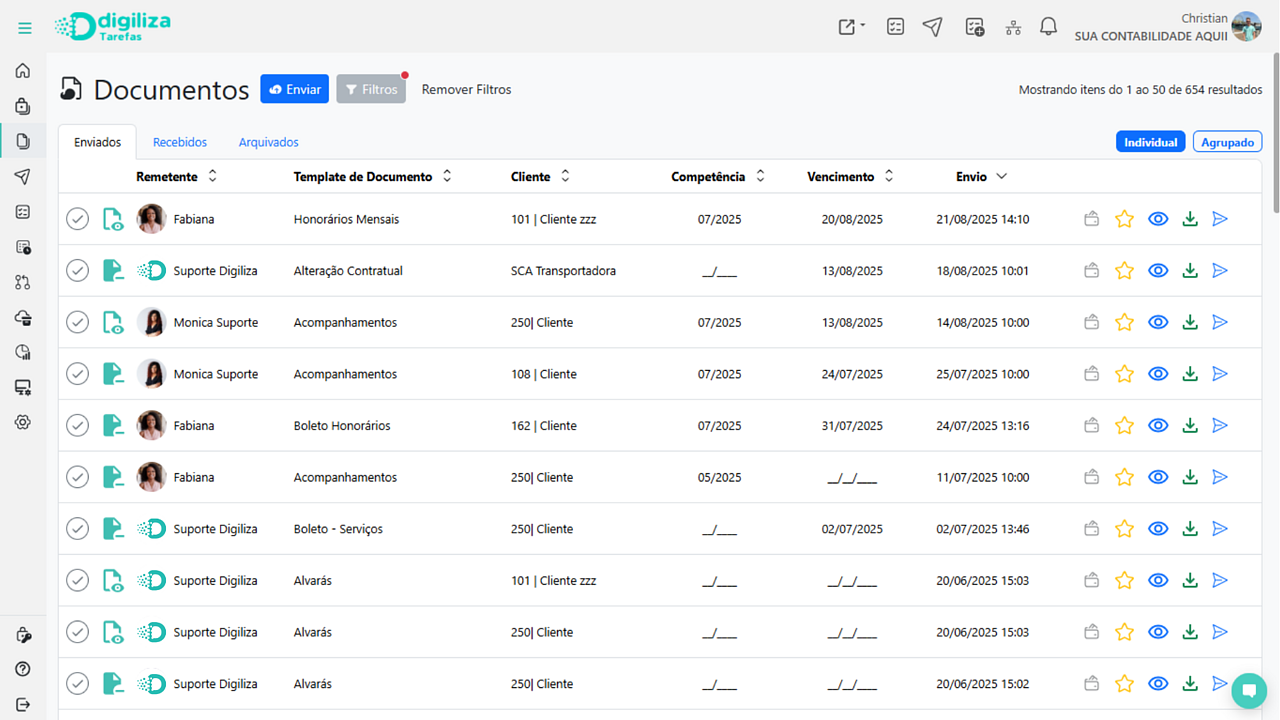Sort by the Envio column arrow
1280x720 pixels.
[x=1001, y=177]
